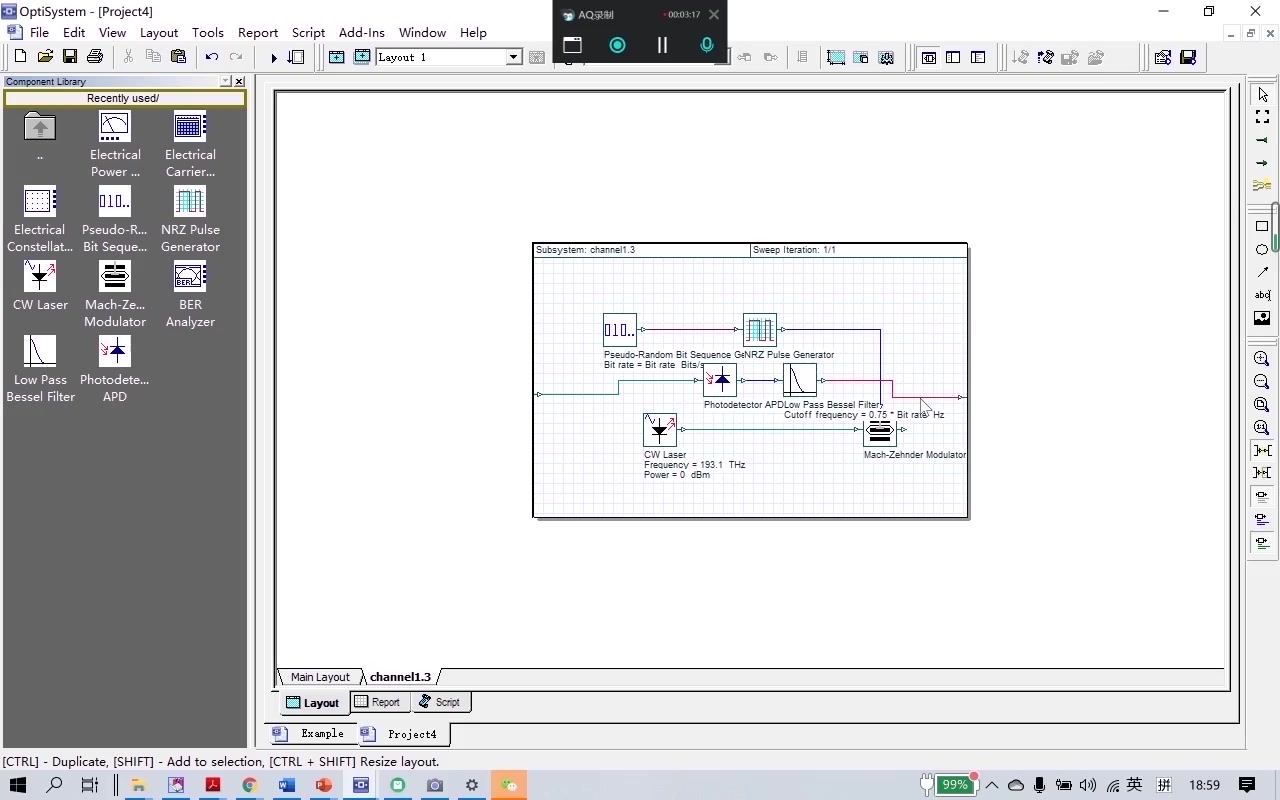Open the File menu
This screenshot has height=800, width=1280.
point(39,32)
